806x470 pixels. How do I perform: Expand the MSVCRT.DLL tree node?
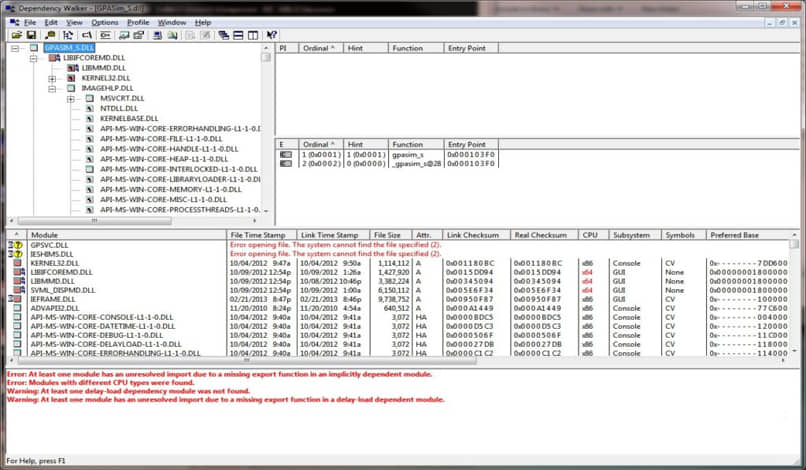(71, 99)
